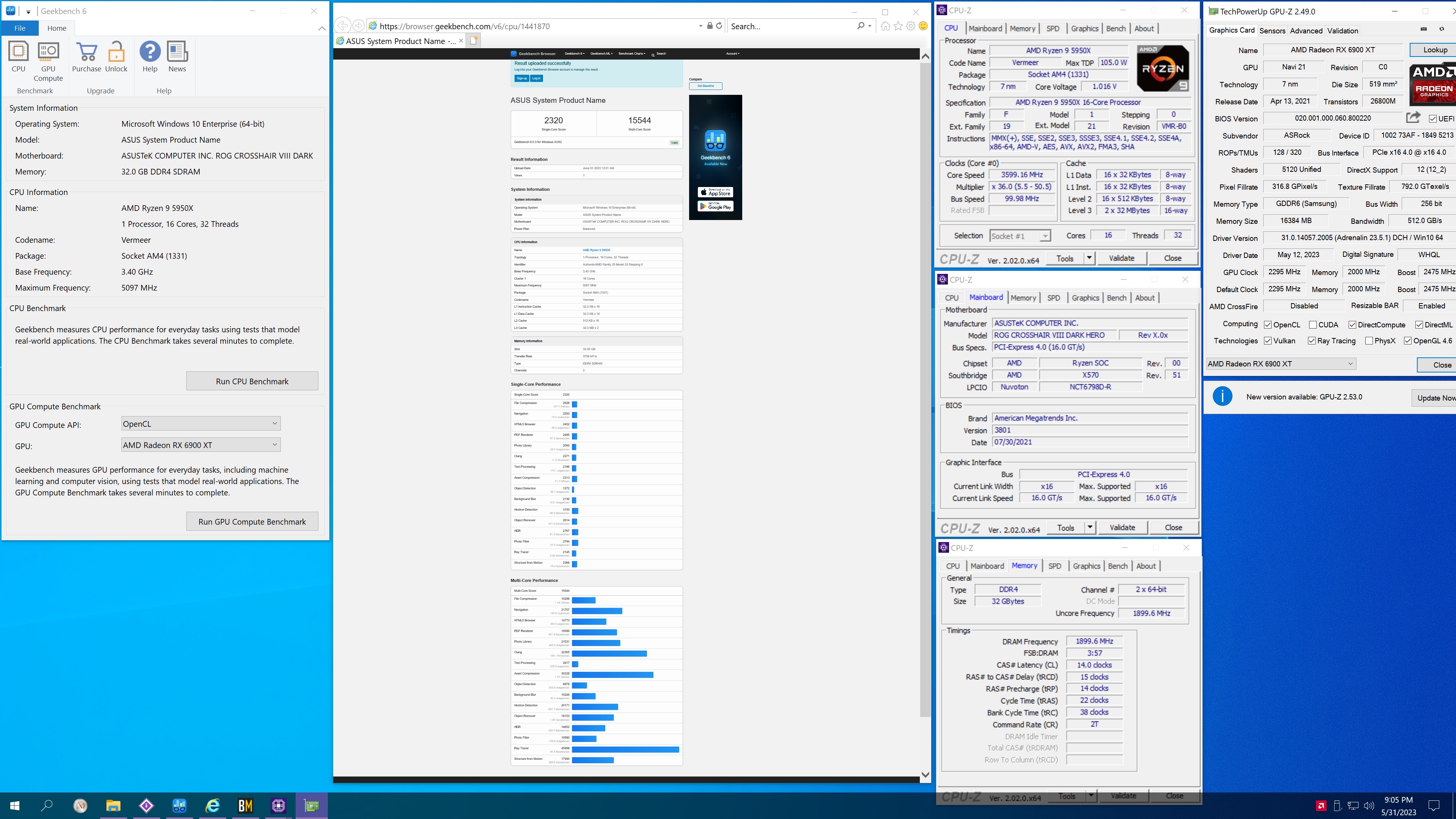Toggle Vulkan checkbox in GPU-Z
Viewport: 1456px width, 819px height.
(1268, 340)
